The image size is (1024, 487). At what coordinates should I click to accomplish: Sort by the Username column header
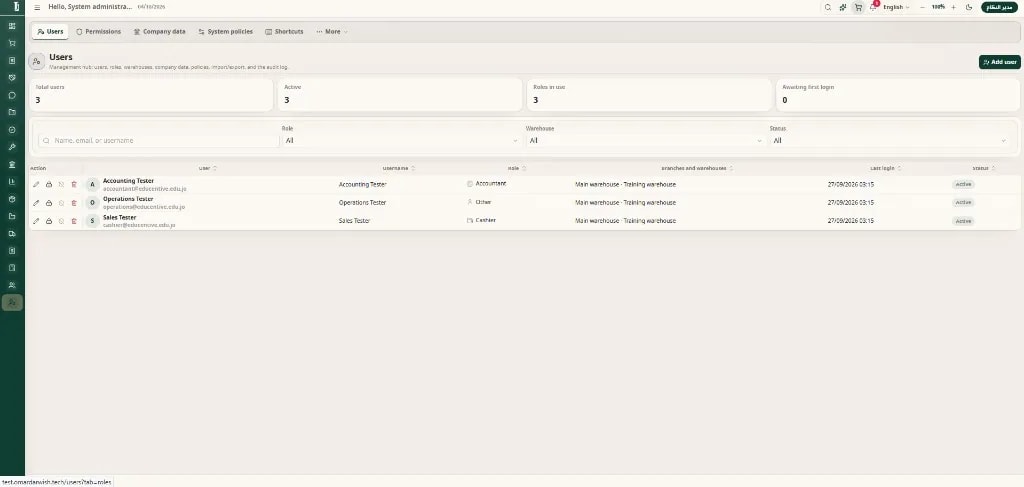[x=398, y=168]
